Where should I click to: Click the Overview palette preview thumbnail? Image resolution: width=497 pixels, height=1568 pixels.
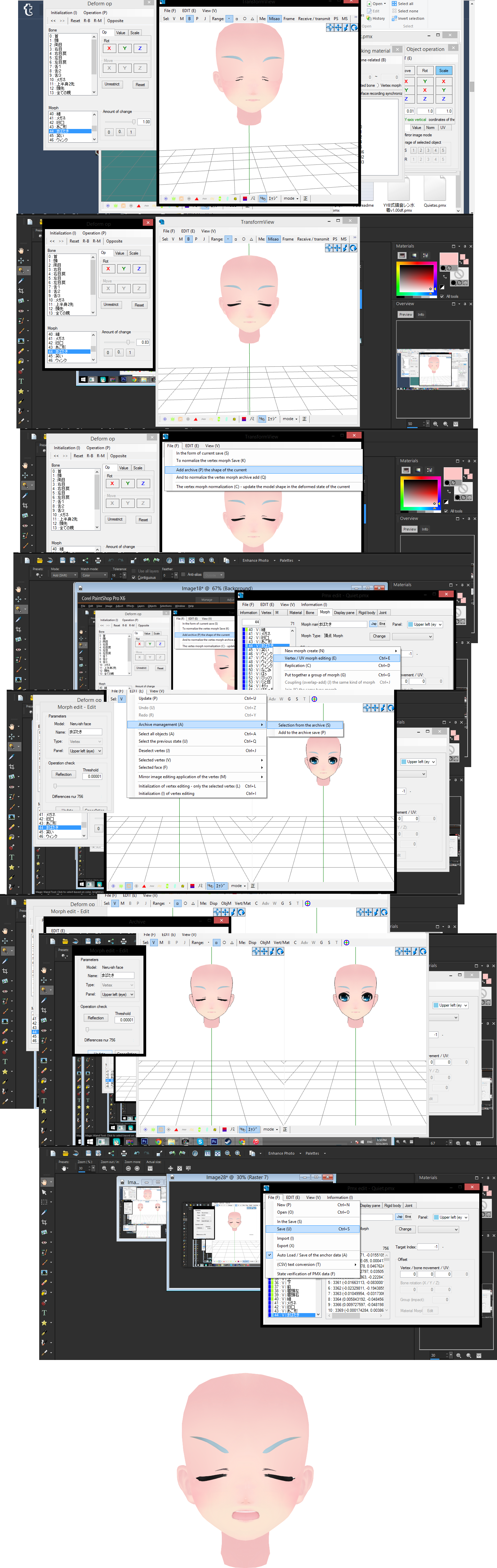coord(432,369)
